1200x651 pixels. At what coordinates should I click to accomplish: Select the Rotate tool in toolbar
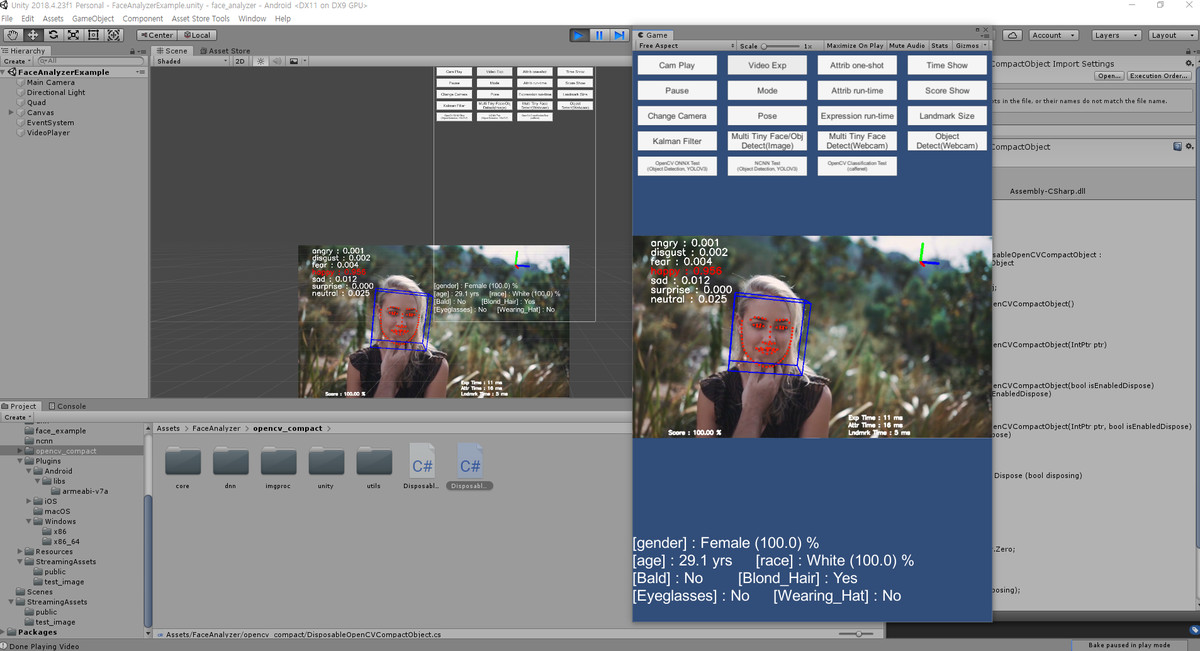pos(53,35)
